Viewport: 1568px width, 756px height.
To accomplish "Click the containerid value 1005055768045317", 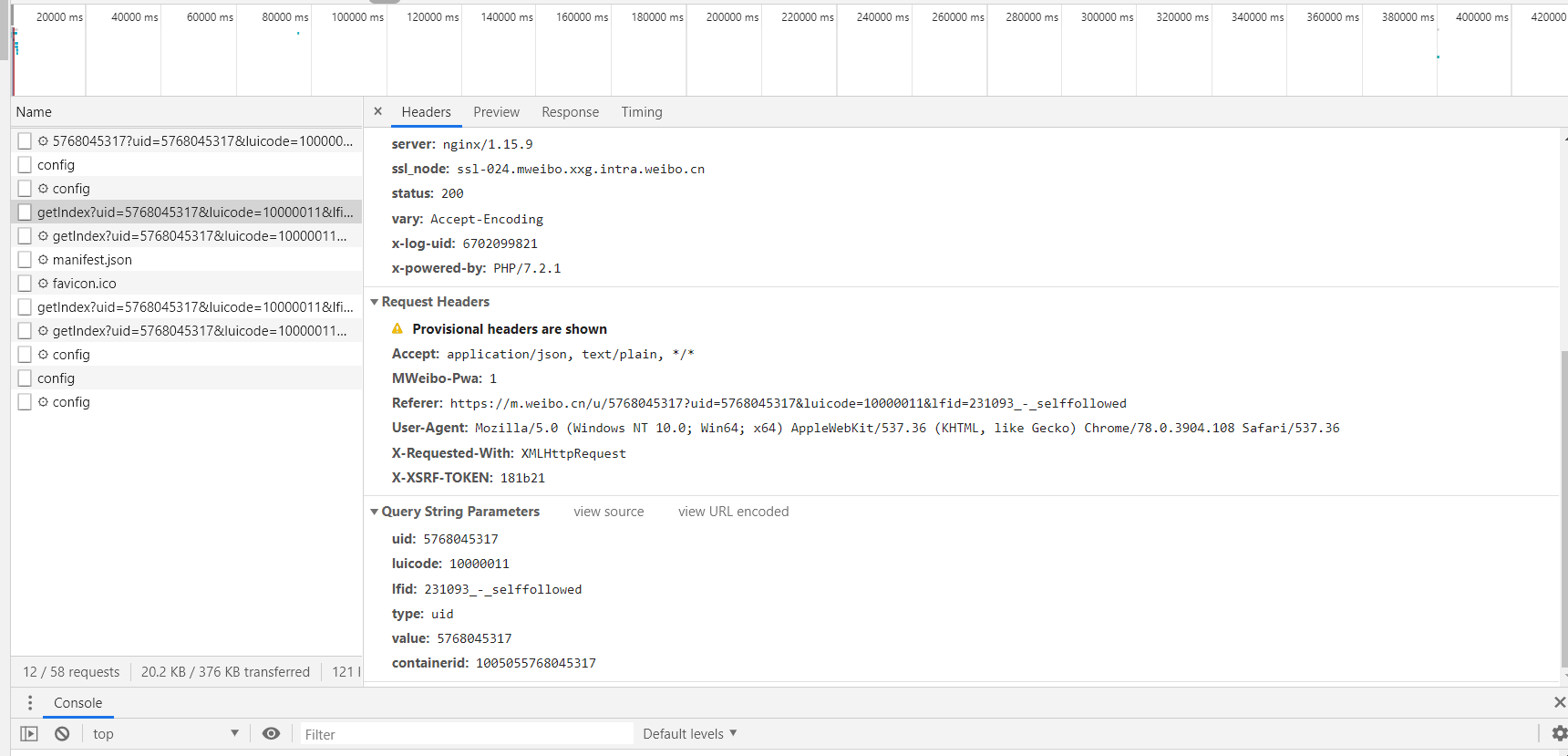I will point(535,663).
